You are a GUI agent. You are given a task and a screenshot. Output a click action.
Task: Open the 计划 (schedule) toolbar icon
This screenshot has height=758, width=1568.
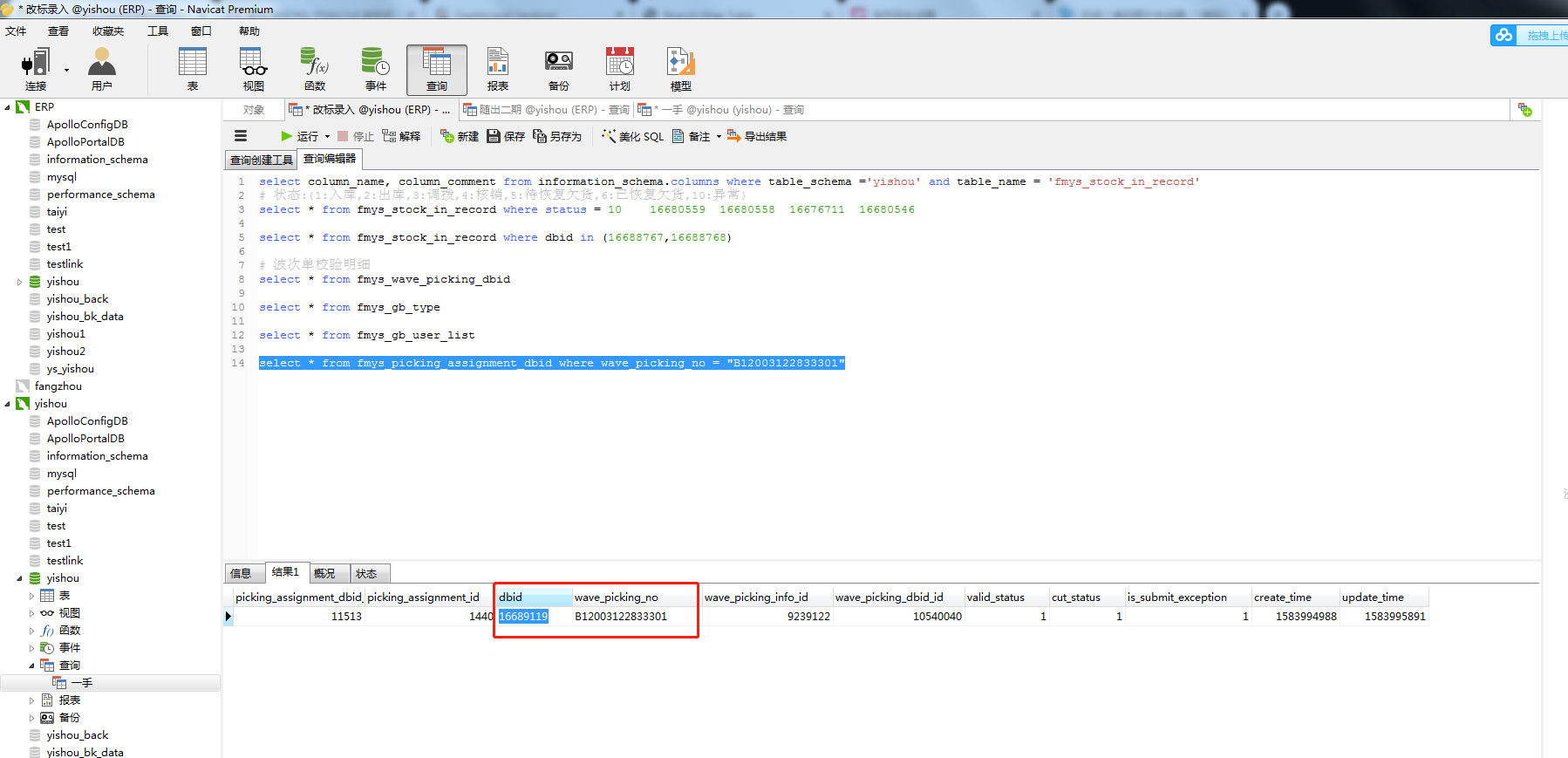[x=620, y=70]
